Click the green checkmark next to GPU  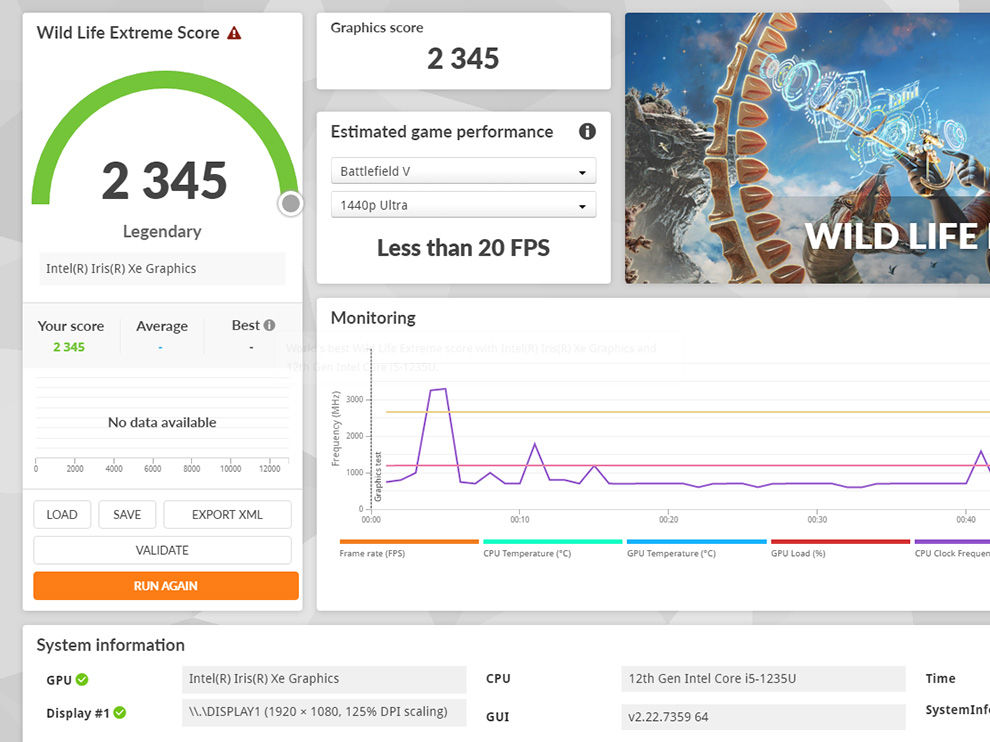[82, 679]
